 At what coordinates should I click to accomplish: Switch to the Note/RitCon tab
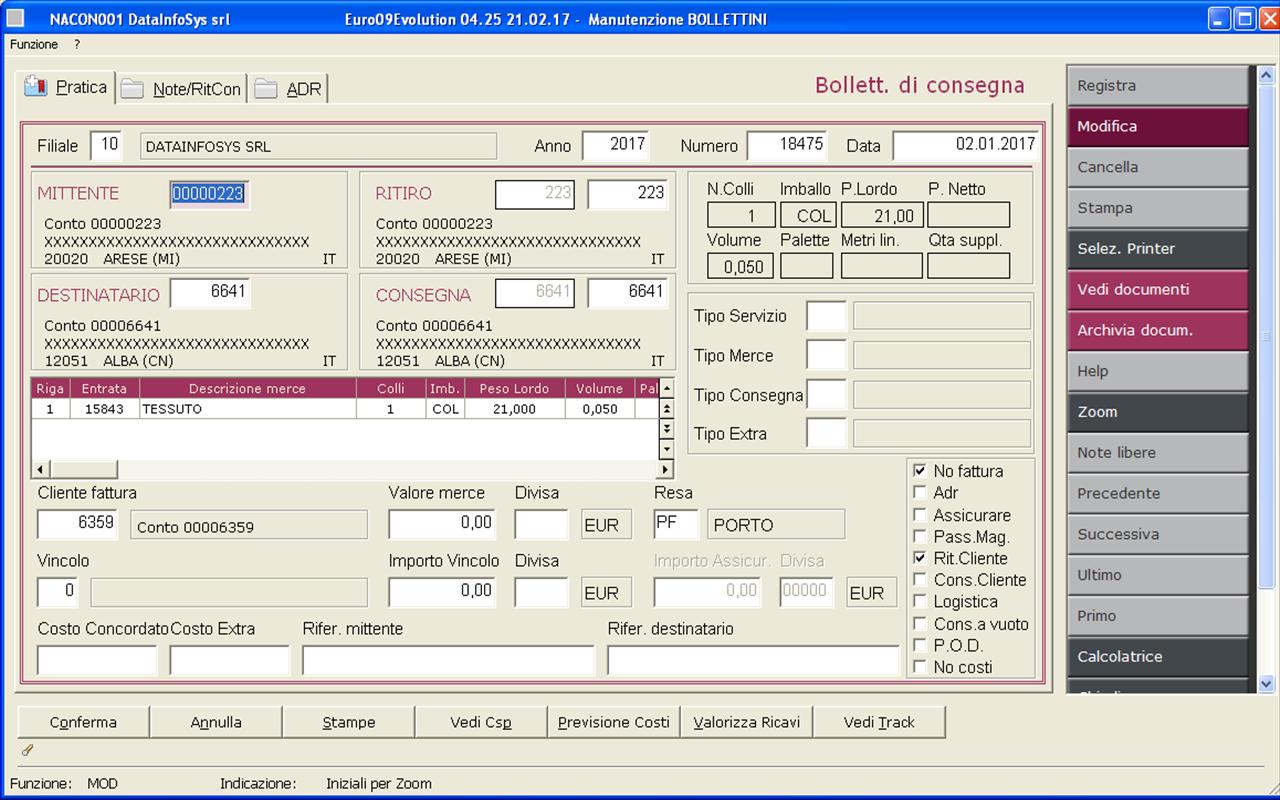click(x=182, y=90)
